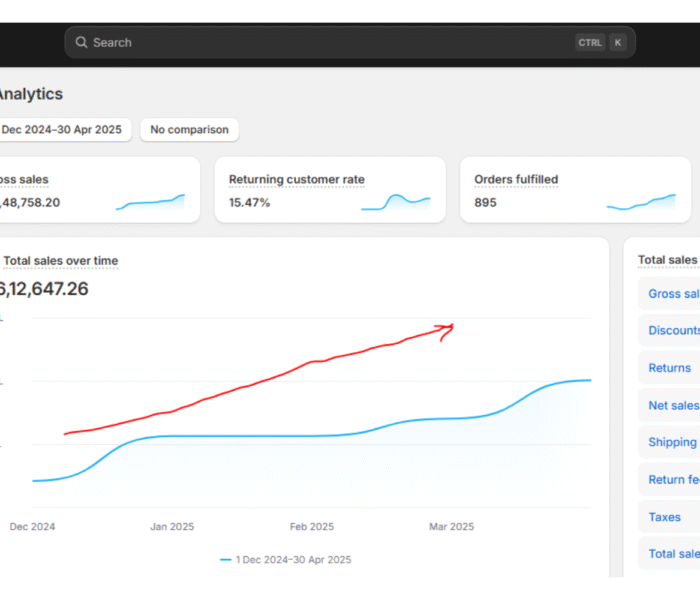Open the Returns breakdown link

(669, 368)
